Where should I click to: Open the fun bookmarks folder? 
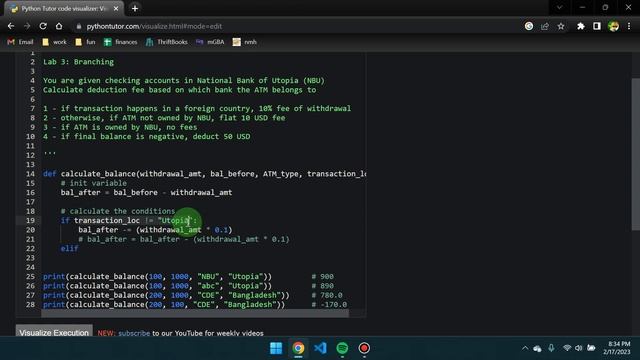click(85, 42)
